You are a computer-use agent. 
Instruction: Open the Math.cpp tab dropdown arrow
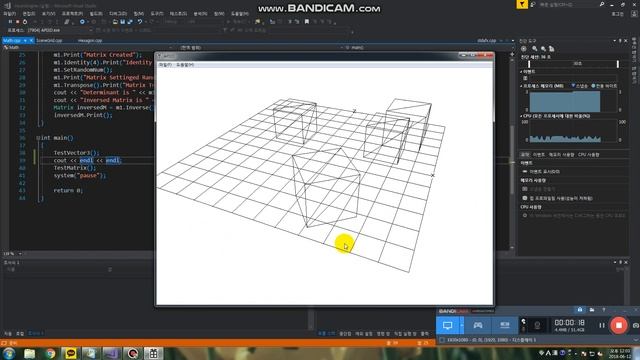click(25, 40)
